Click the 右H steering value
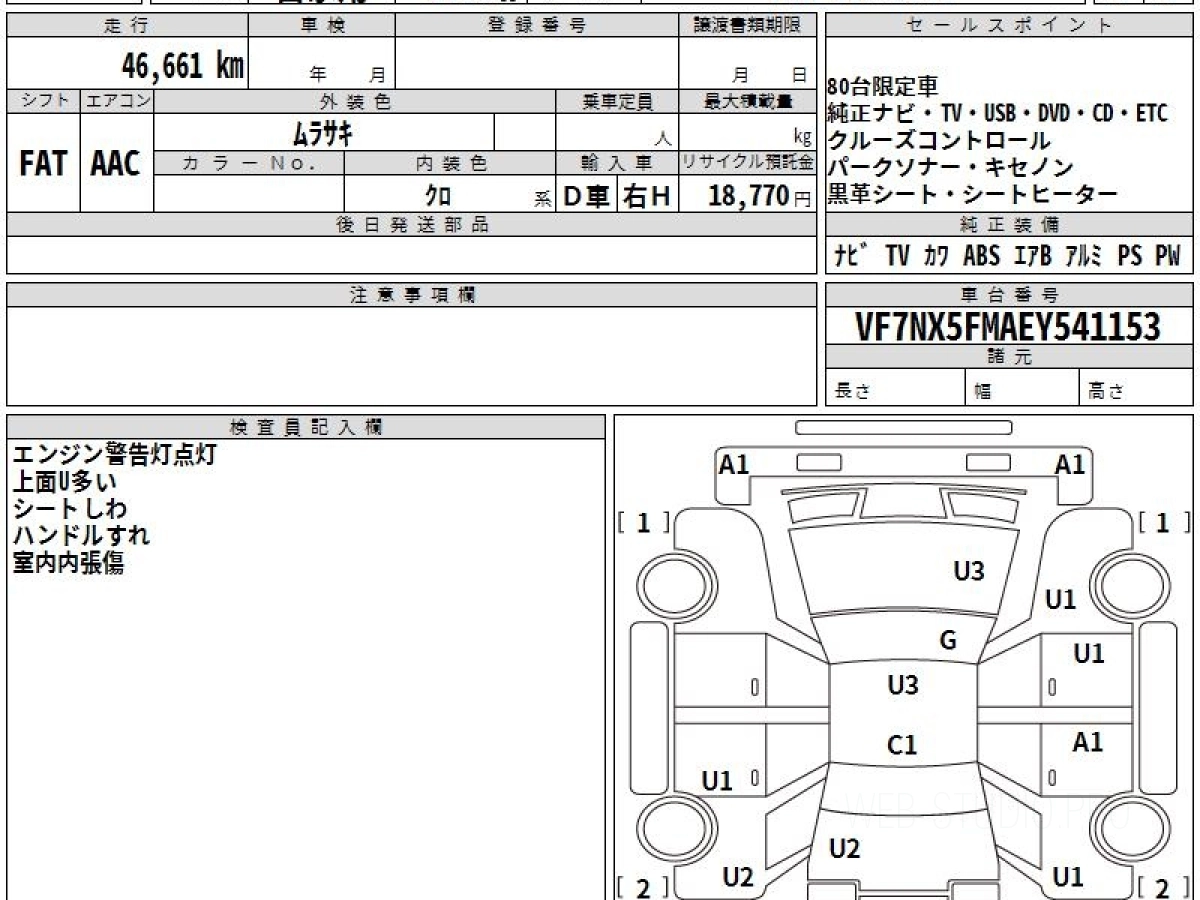This screenshot has width=1200, height=900. pos(647,196)
